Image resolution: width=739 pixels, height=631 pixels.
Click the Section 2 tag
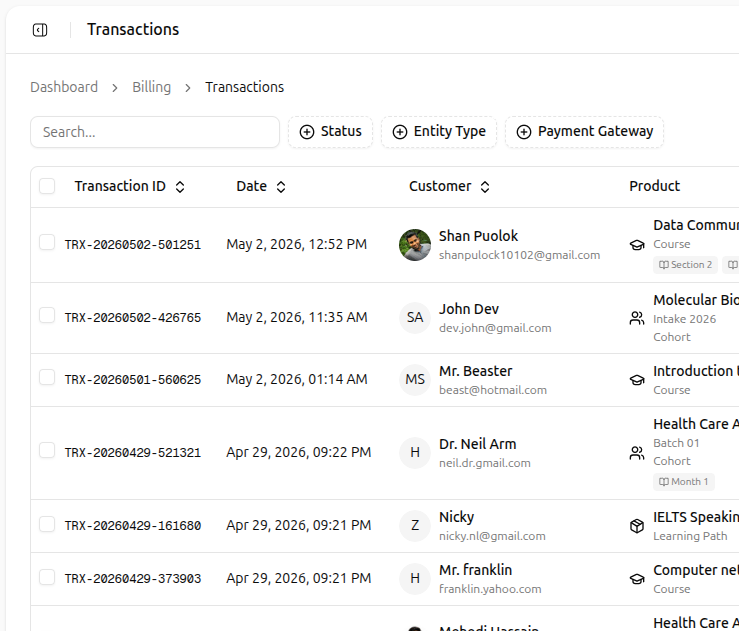[685, 265]
